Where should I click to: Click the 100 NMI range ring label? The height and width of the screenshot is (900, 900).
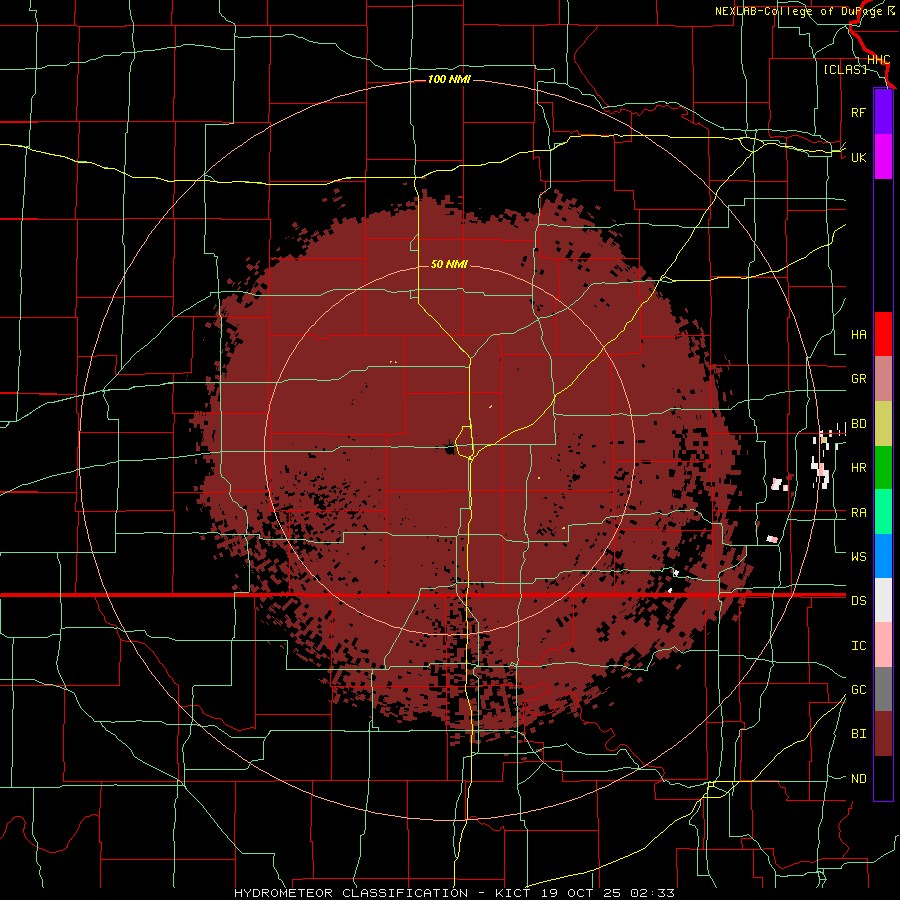449,79
